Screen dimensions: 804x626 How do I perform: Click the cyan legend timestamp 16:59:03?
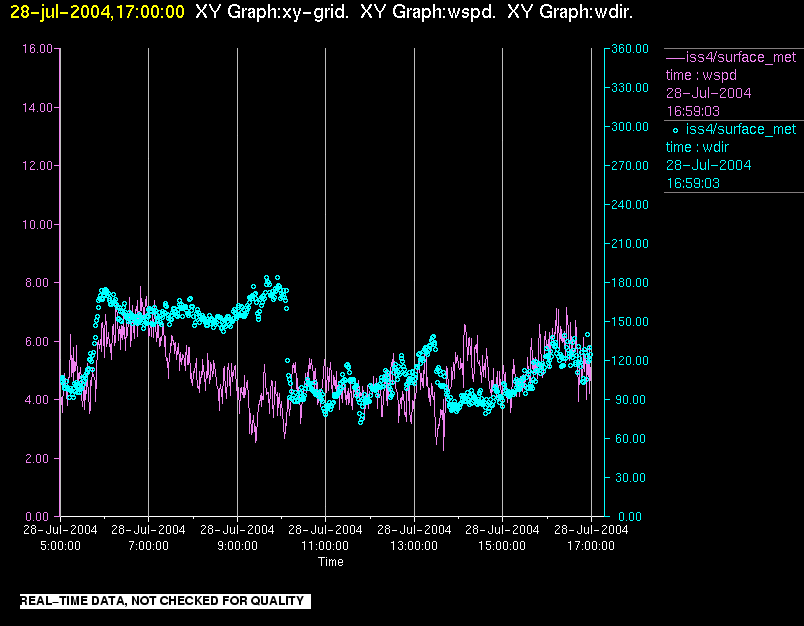click(693, 183)
